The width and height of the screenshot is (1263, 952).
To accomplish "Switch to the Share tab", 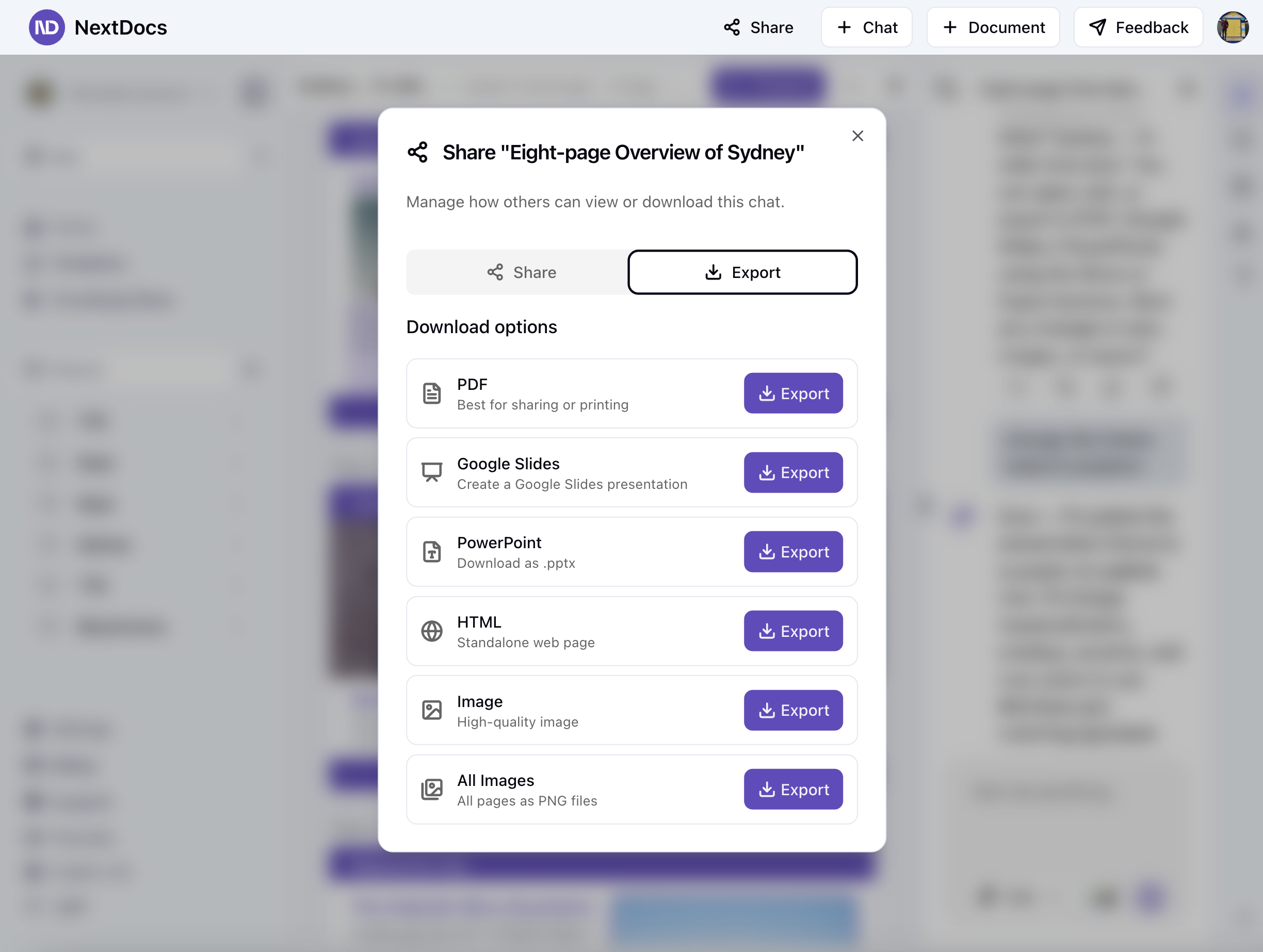I will 521,272.
